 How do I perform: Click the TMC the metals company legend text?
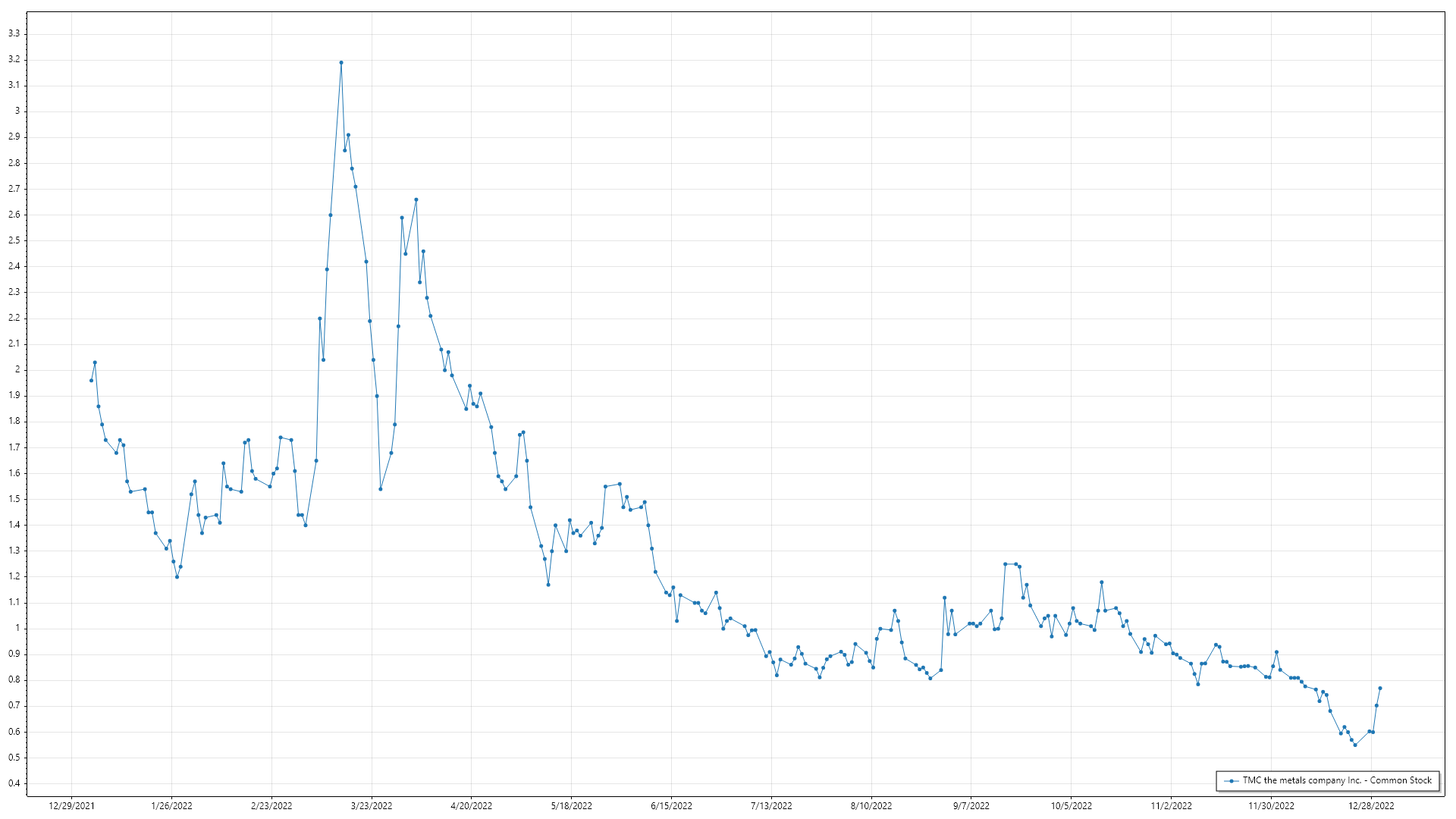pos(1336,780)
